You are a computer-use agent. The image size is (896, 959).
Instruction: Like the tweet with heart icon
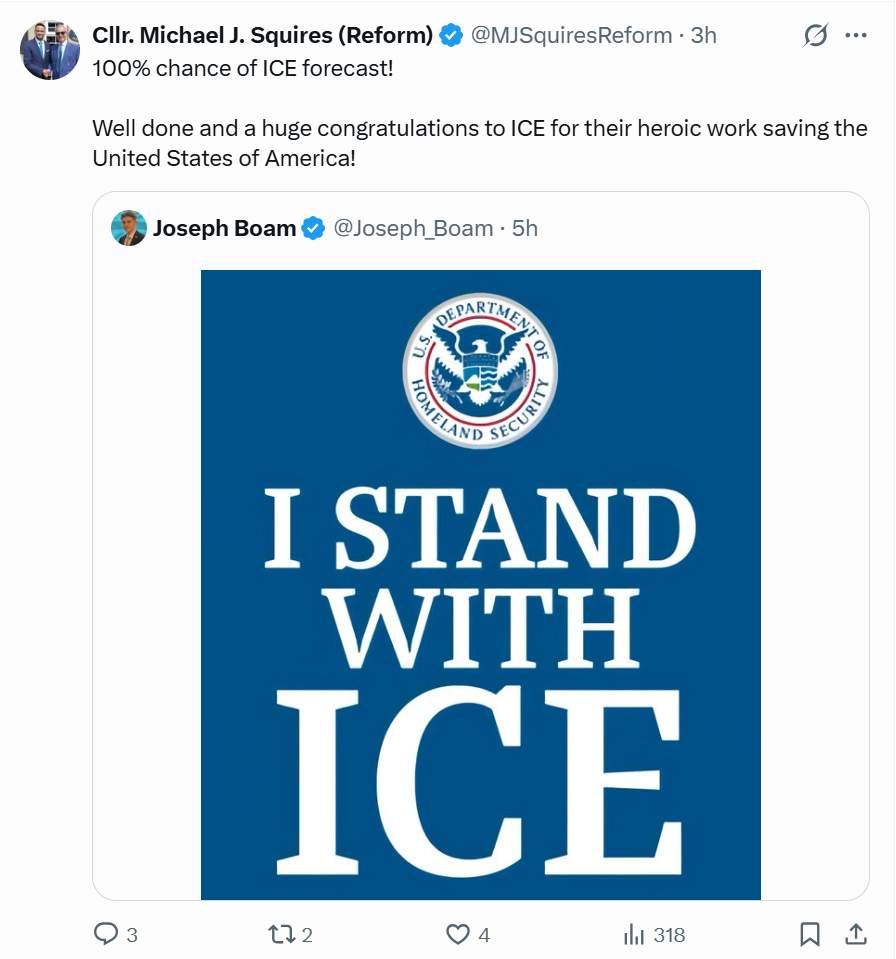pos(457,934)
